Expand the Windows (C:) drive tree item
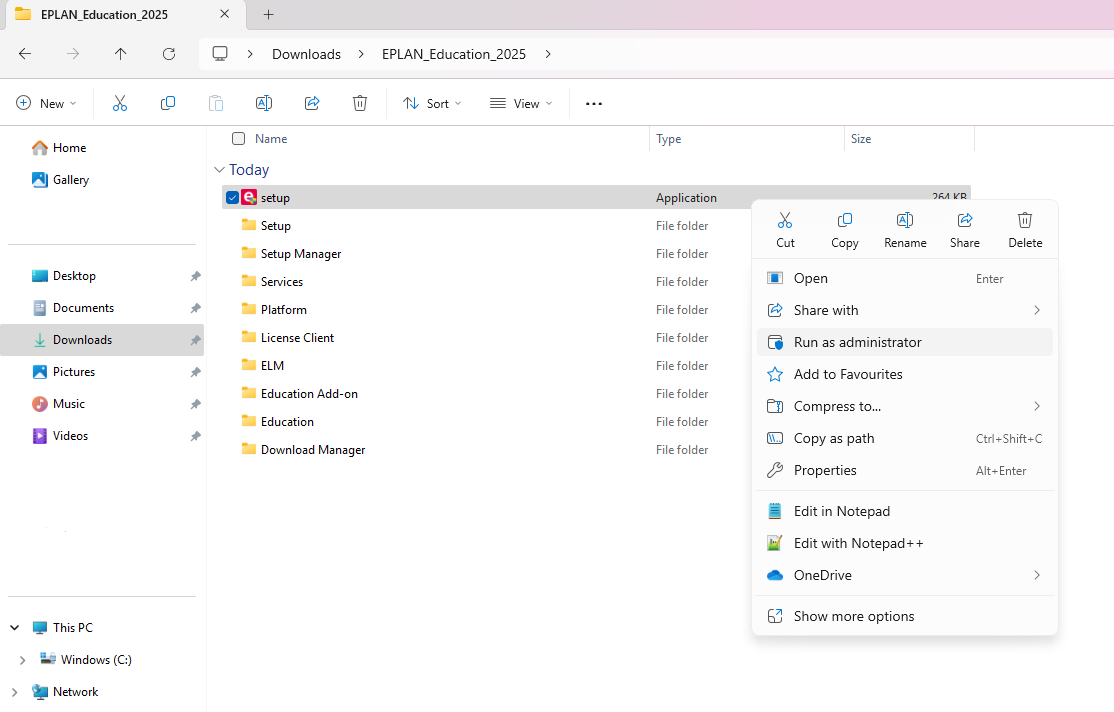The width and height of the screenshot is (1114, 712). (22, 659)
